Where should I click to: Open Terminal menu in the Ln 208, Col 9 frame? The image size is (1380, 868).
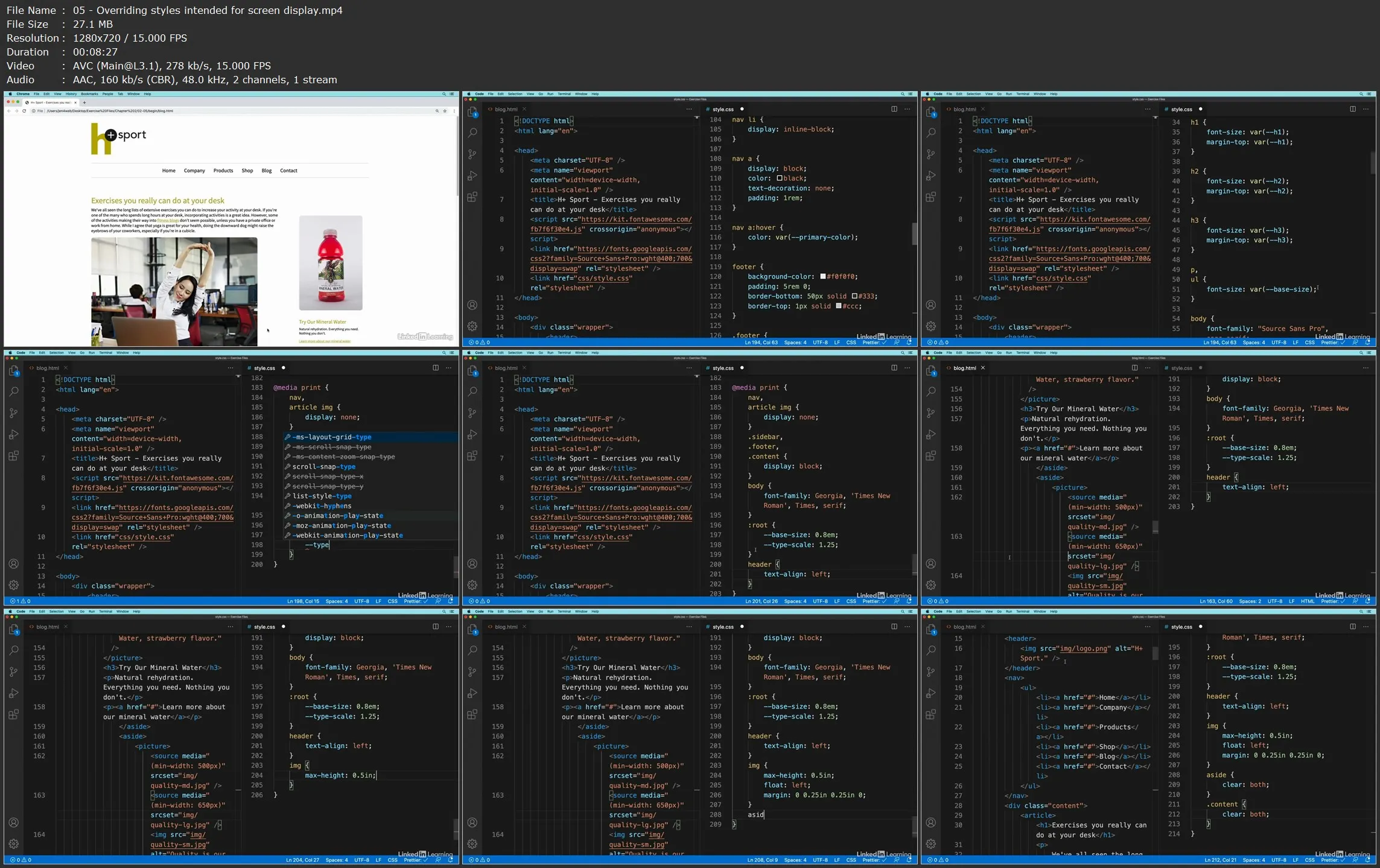pos(564,612)
